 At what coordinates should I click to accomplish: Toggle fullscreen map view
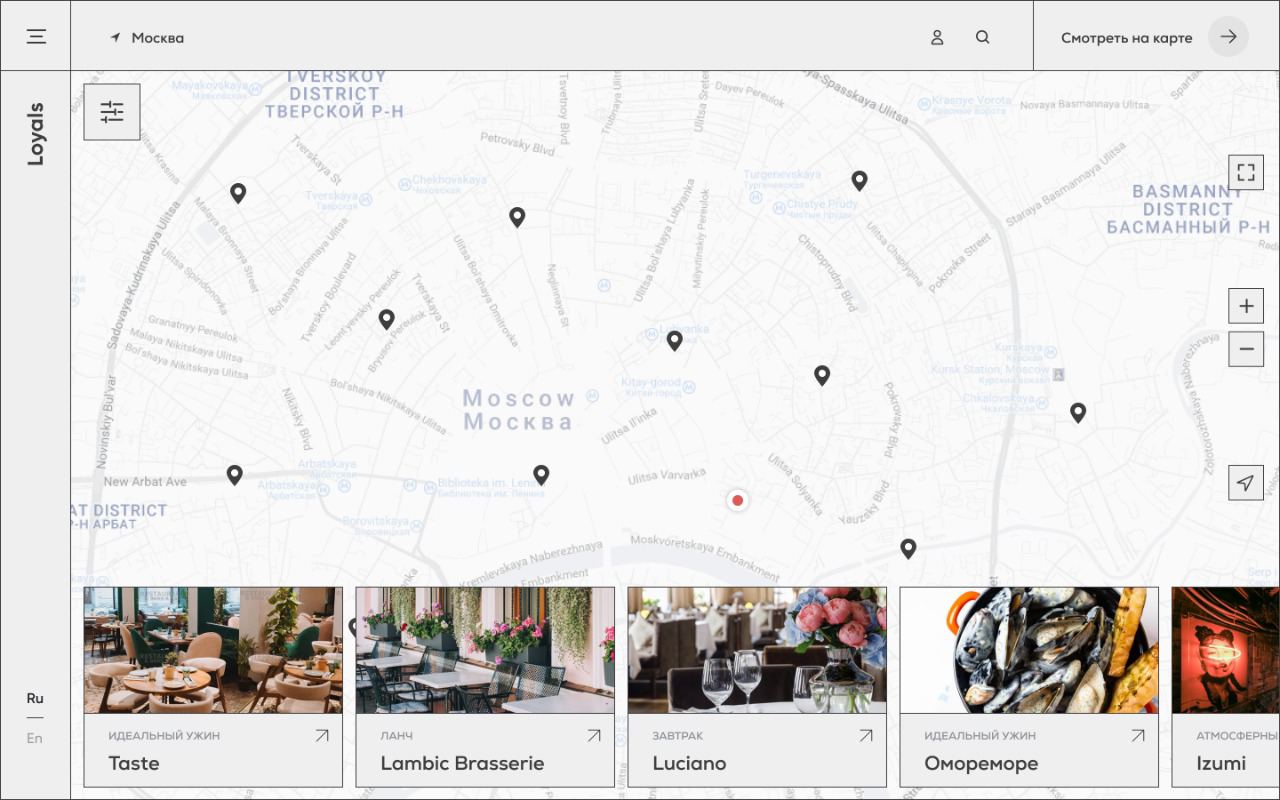1246,172
